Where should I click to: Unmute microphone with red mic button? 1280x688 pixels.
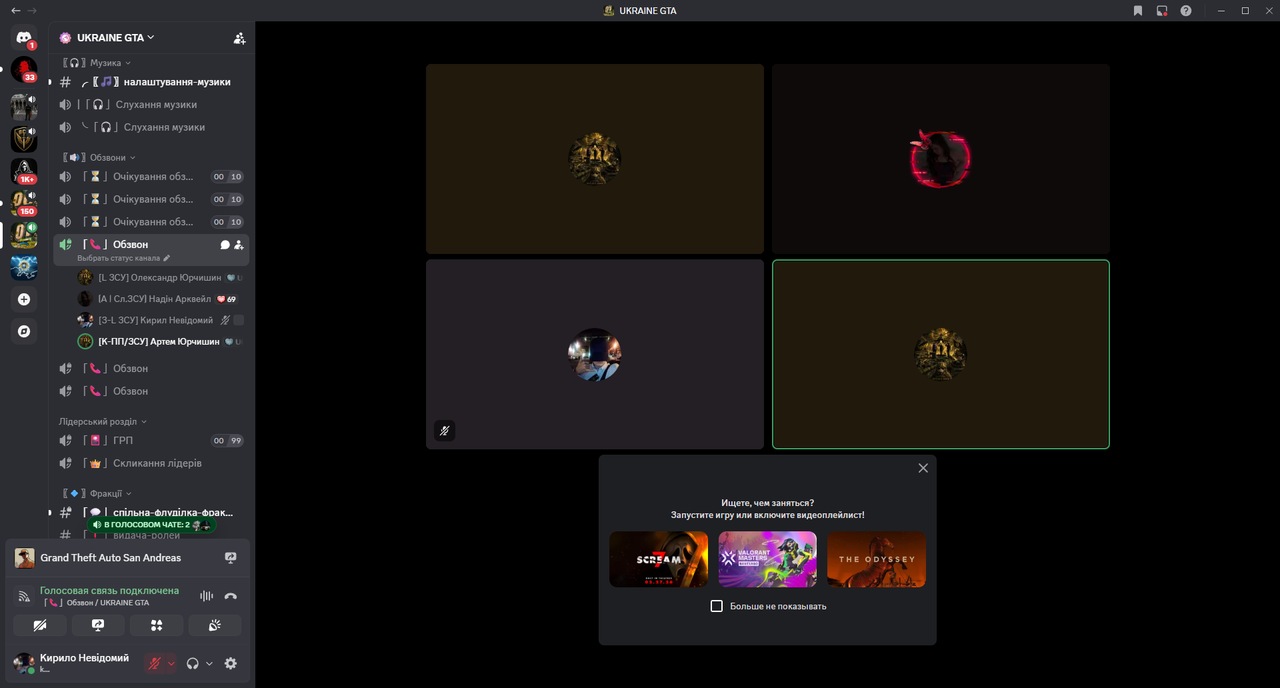[154, 663]
